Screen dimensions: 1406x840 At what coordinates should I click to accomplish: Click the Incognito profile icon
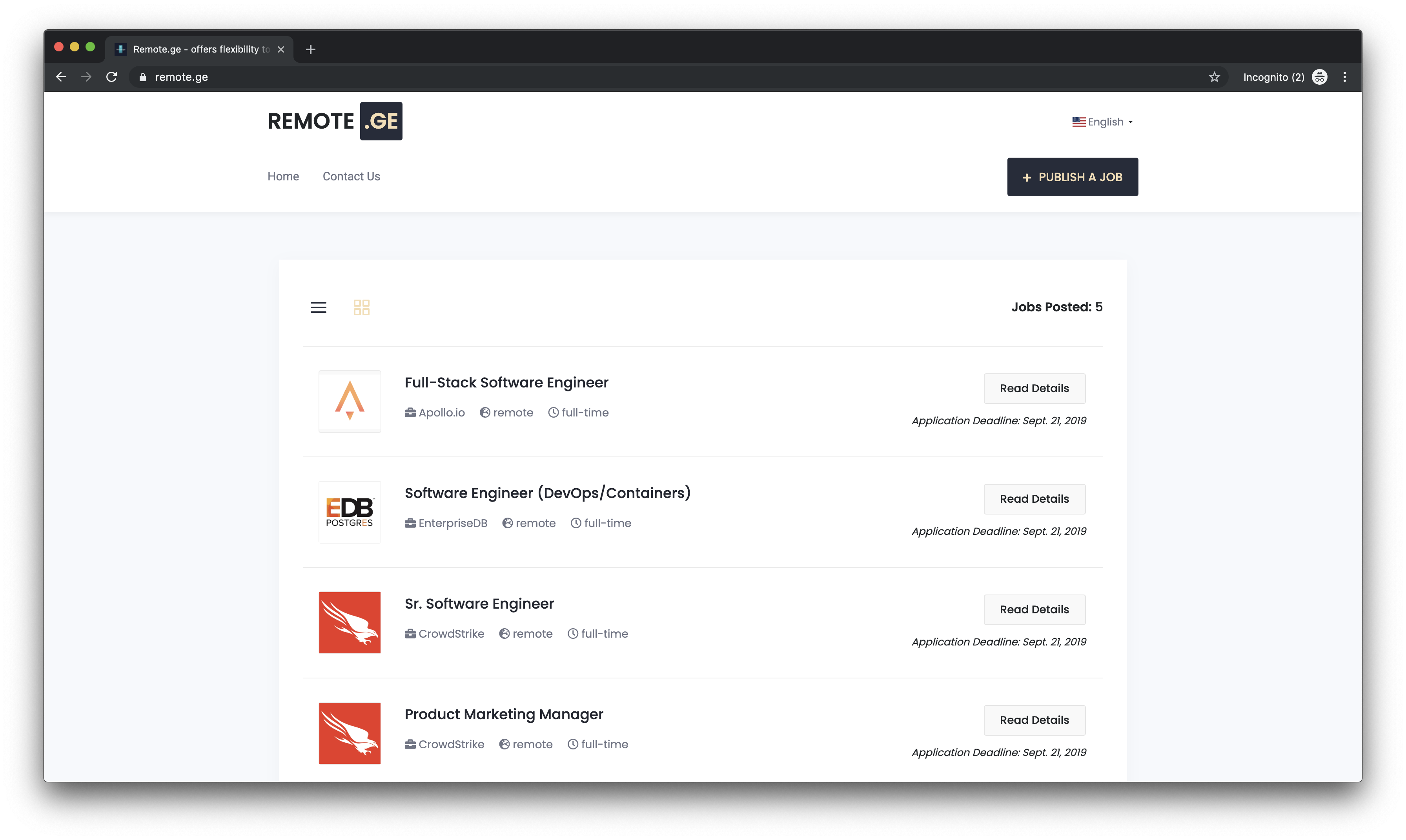click(1319, 77)
